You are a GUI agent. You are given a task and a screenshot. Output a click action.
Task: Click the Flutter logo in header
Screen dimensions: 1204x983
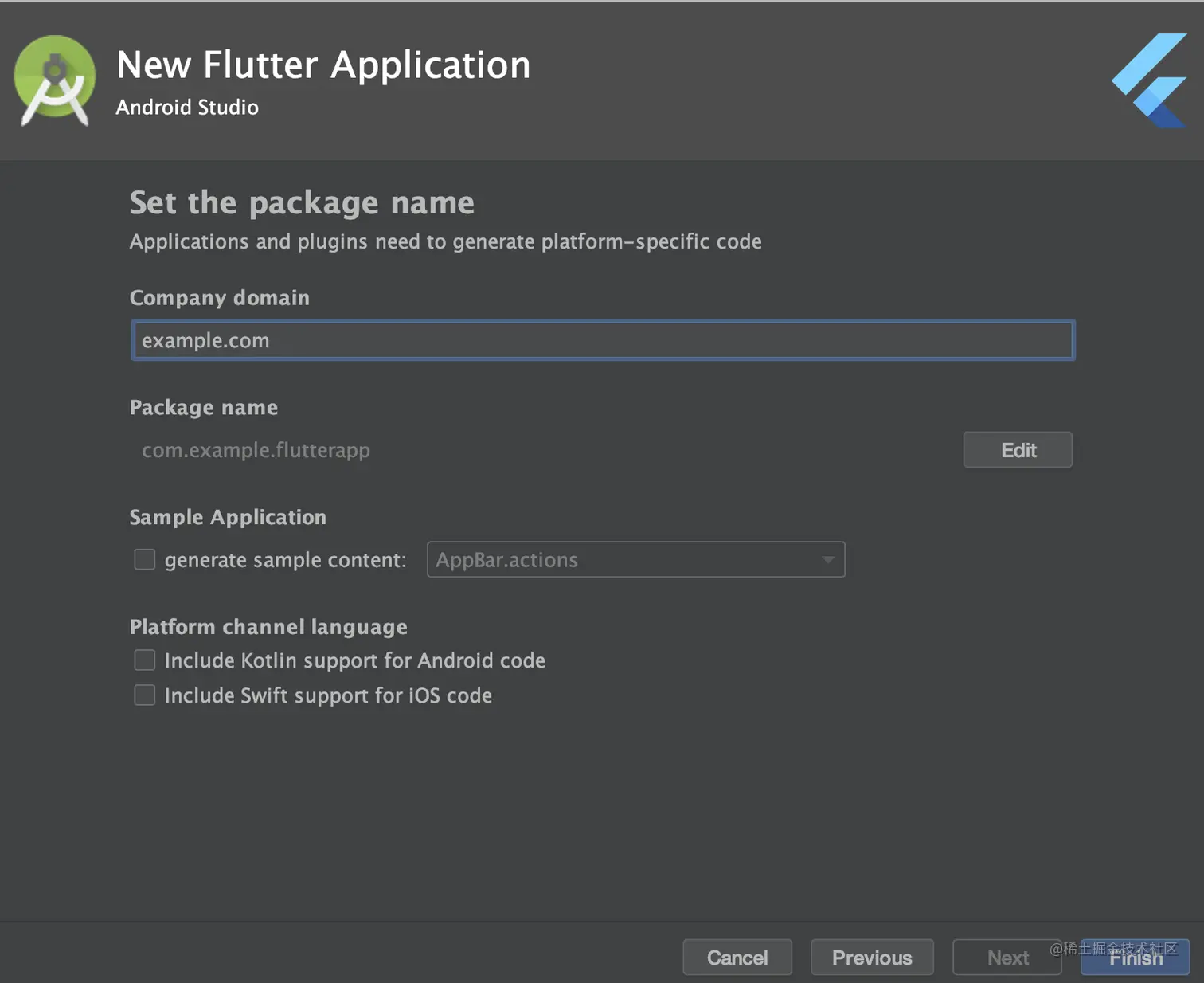pos(1150,80)
